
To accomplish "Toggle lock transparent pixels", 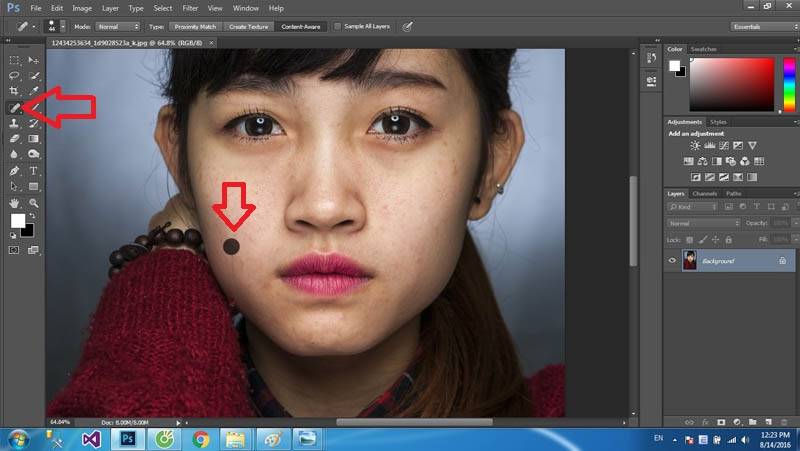I will (x=690, y=239).
